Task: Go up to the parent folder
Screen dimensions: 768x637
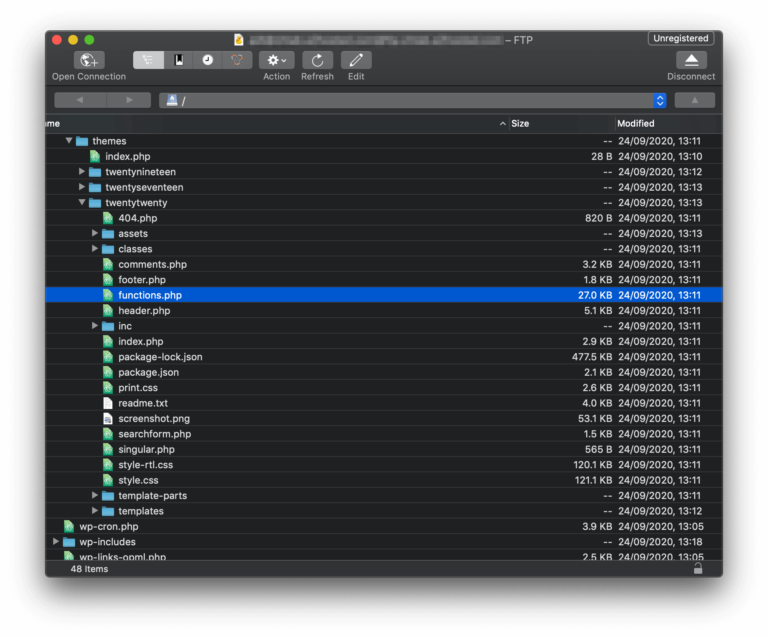Action: 694,100
